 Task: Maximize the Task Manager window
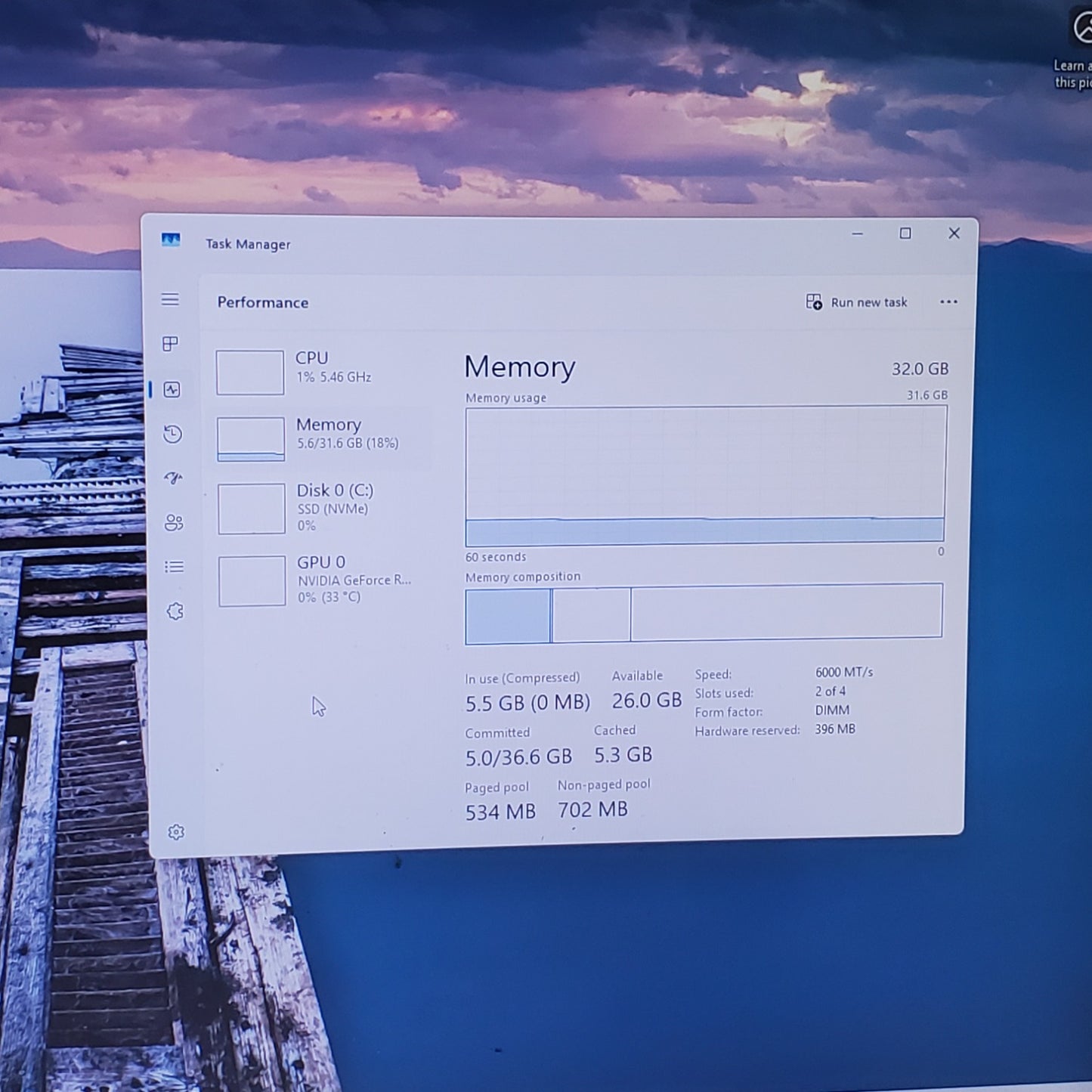click(905, 234)
